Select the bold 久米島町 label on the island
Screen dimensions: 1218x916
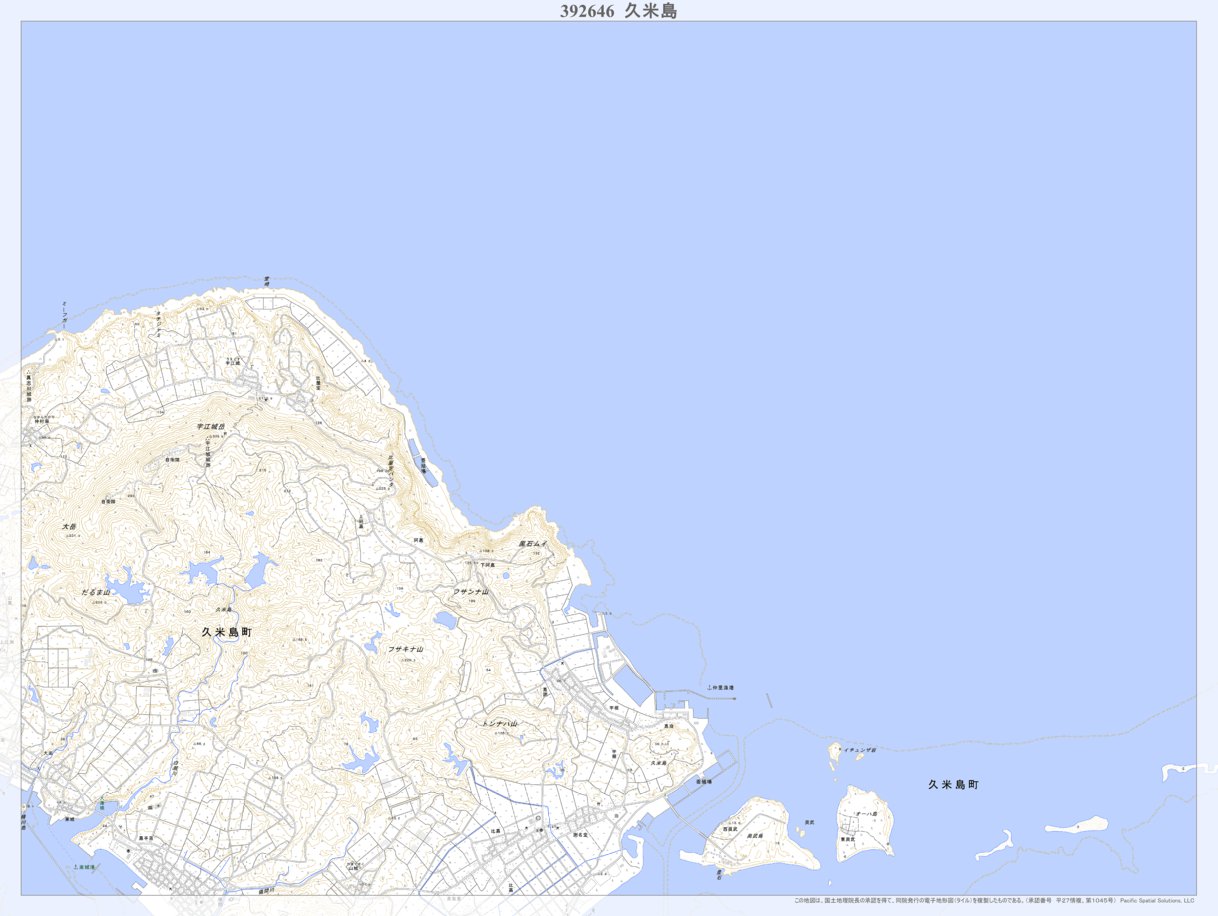(226, 632)
